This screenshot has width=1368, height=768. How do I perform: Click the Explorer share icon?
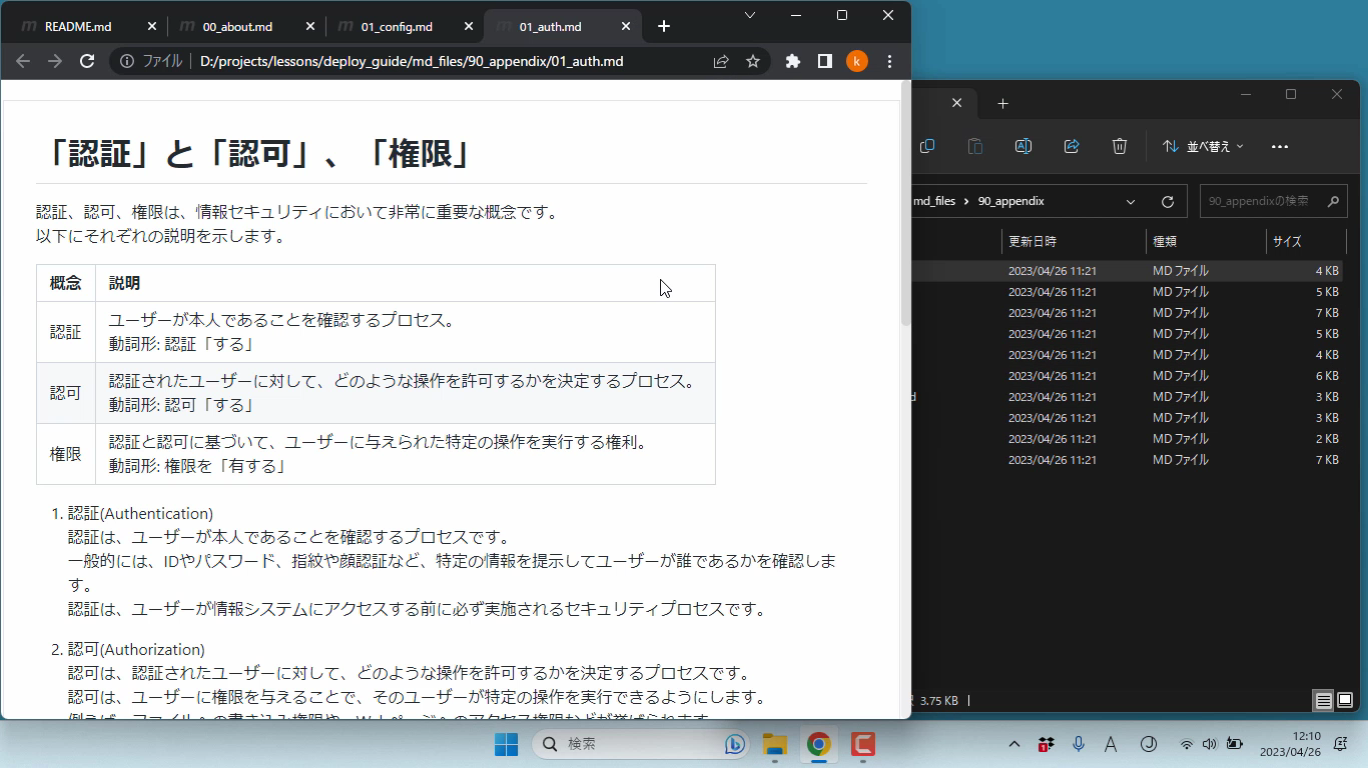pos(1072,146)
